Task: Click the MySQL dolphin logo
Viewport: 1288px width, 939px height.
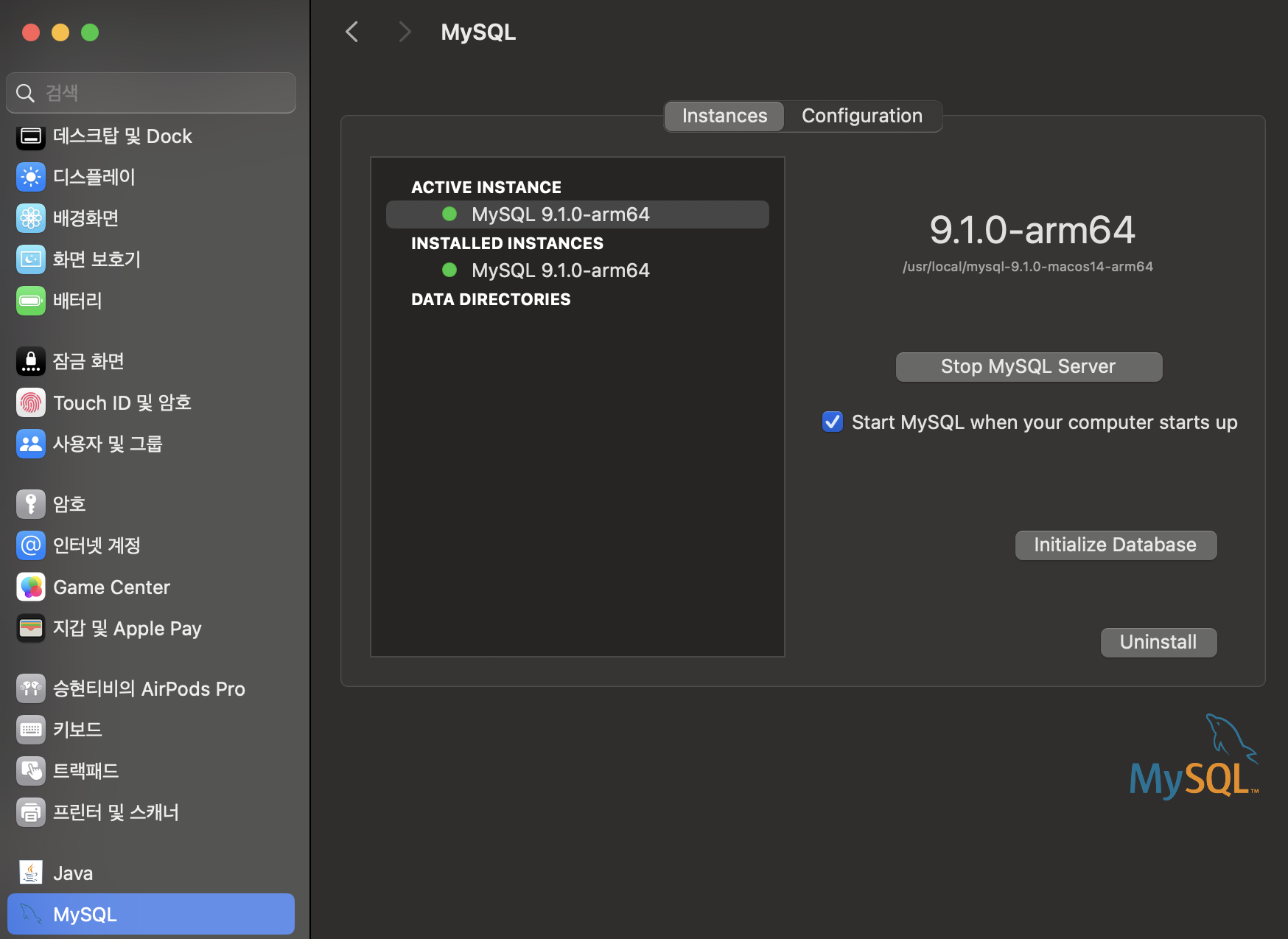Action: (x=1194, y=756)
